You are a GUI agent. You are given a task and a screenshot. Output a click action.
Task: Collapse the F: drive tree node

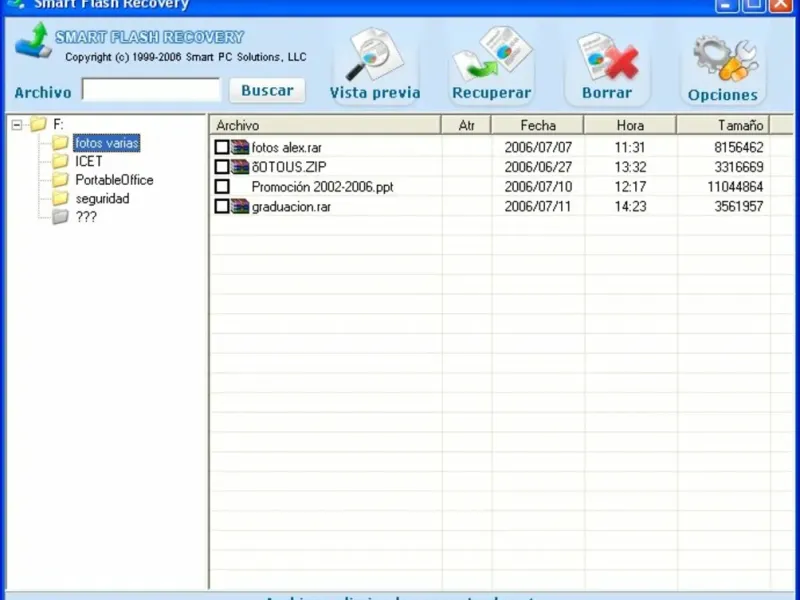(17, 124)
